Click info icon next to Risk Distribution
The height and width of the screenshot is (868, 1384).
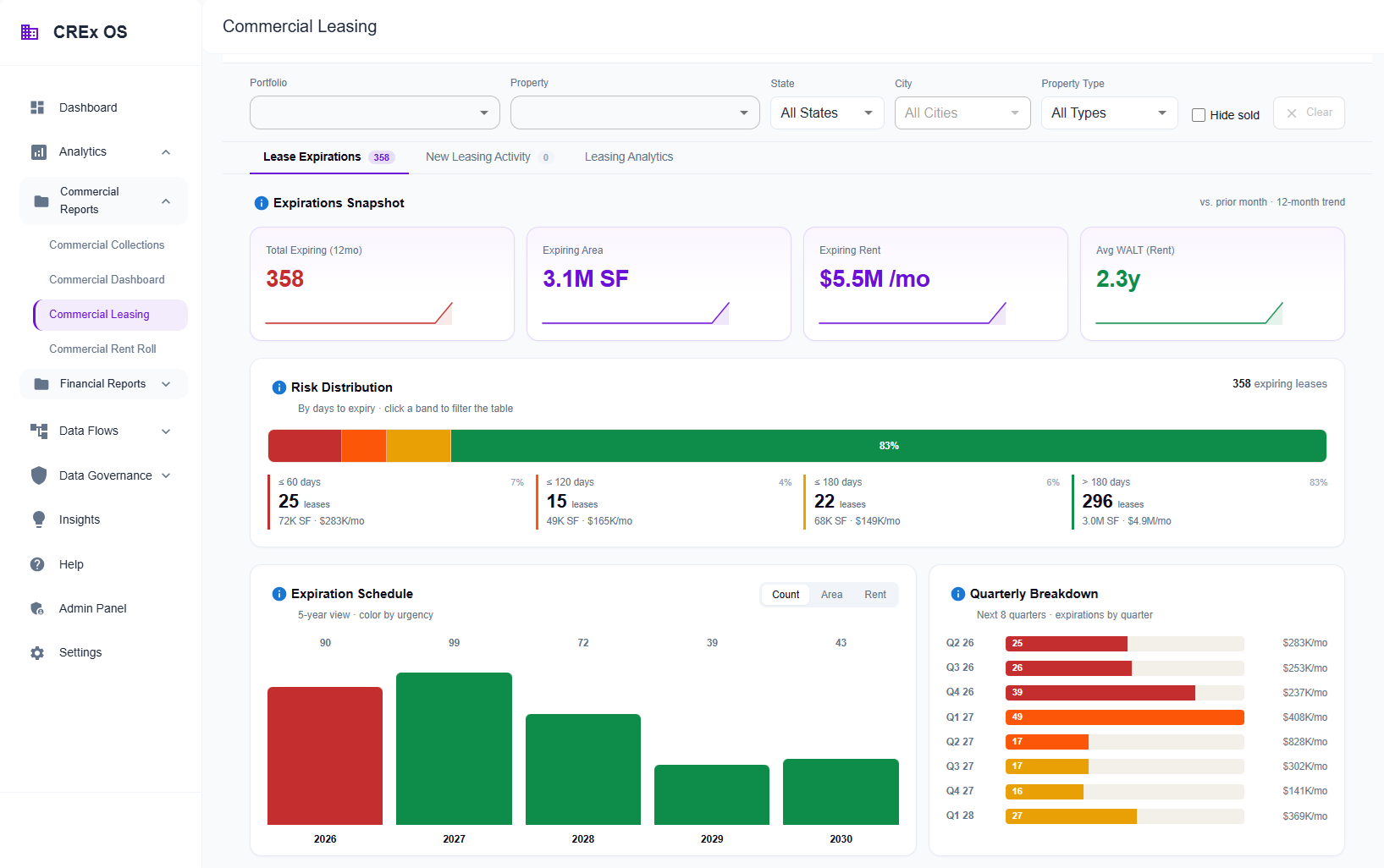pos(279,387)
